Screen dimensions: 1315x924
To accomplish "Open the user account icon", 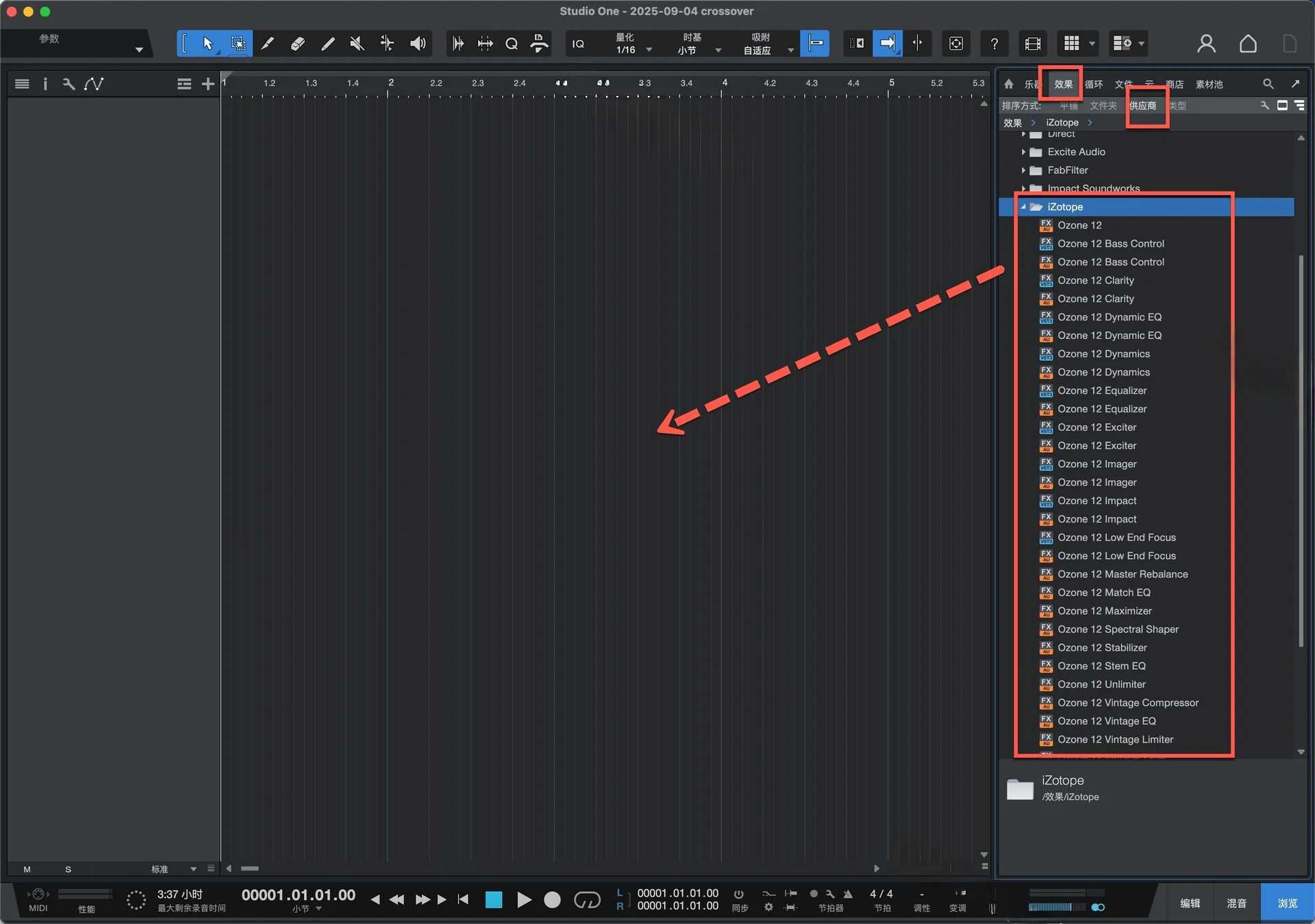I will [1206, 44].
